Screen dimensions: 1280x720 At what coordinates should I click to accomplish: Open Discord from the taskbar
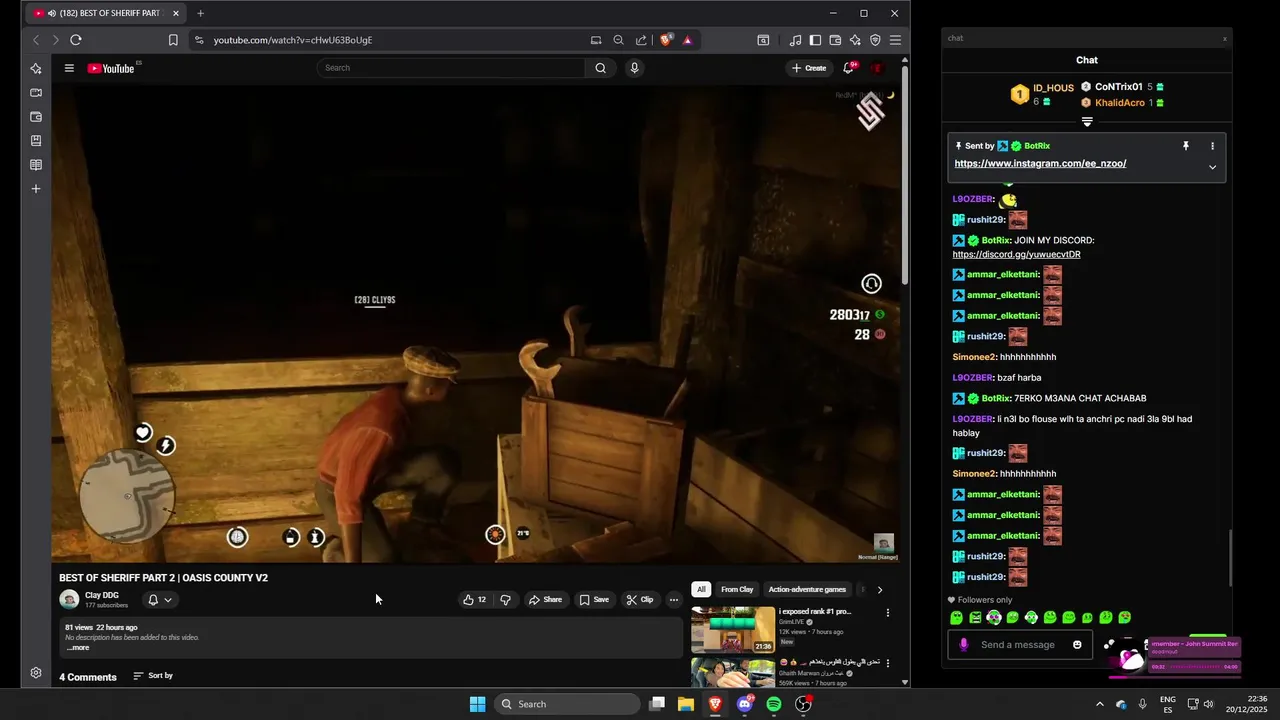tap(745, 704)
